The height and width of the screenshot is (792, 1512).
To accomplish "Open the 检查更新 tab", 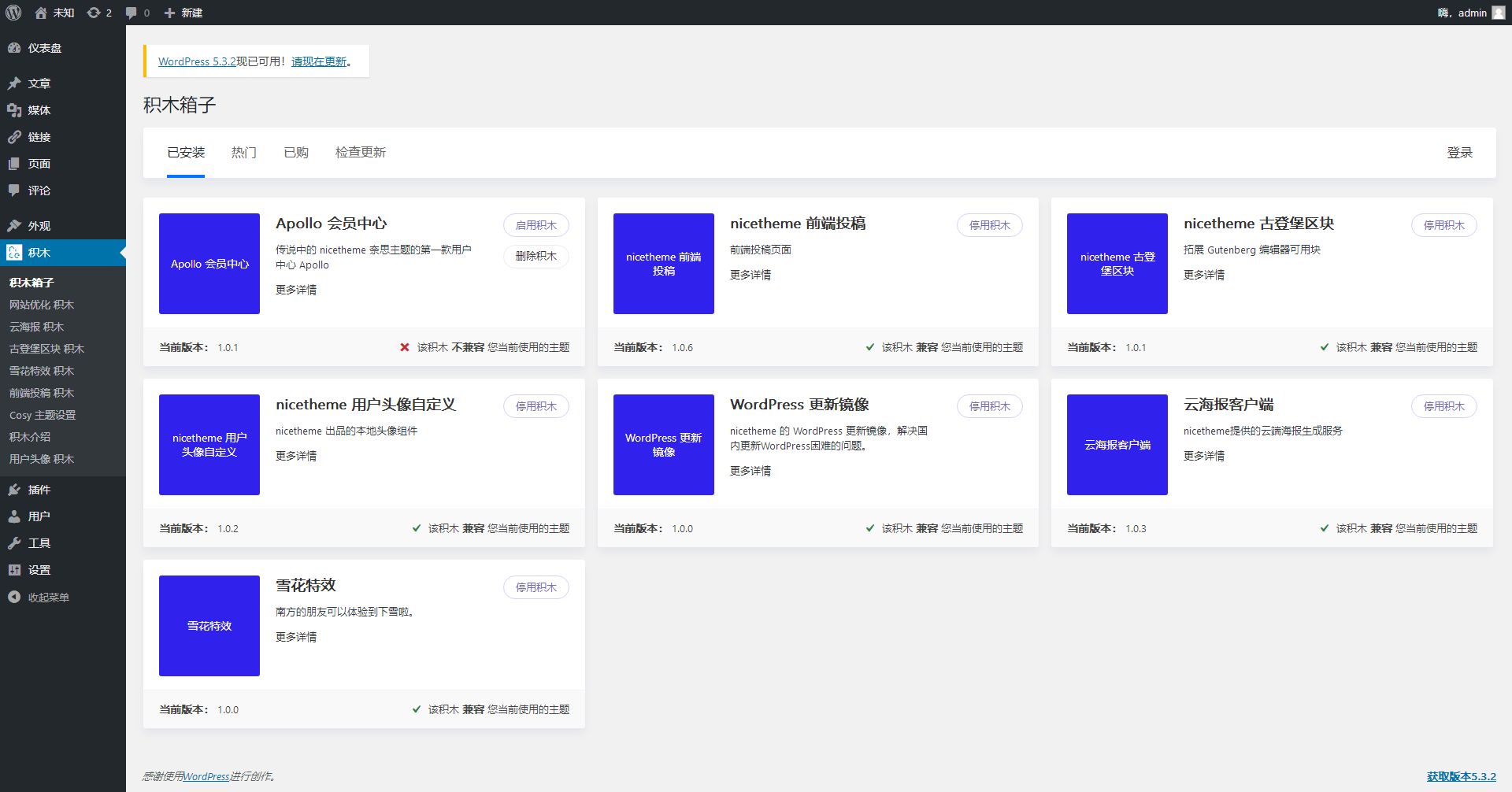I will pos(360,152).
